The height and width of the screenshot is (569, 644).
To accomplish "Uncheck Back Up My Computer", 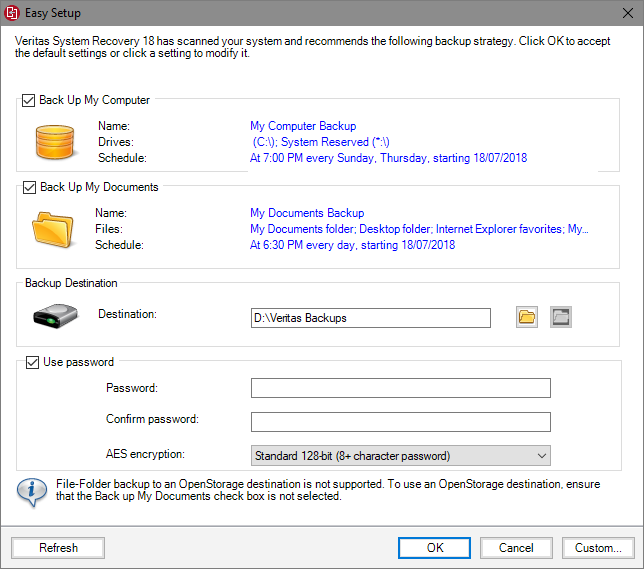I will click(28, 100).
